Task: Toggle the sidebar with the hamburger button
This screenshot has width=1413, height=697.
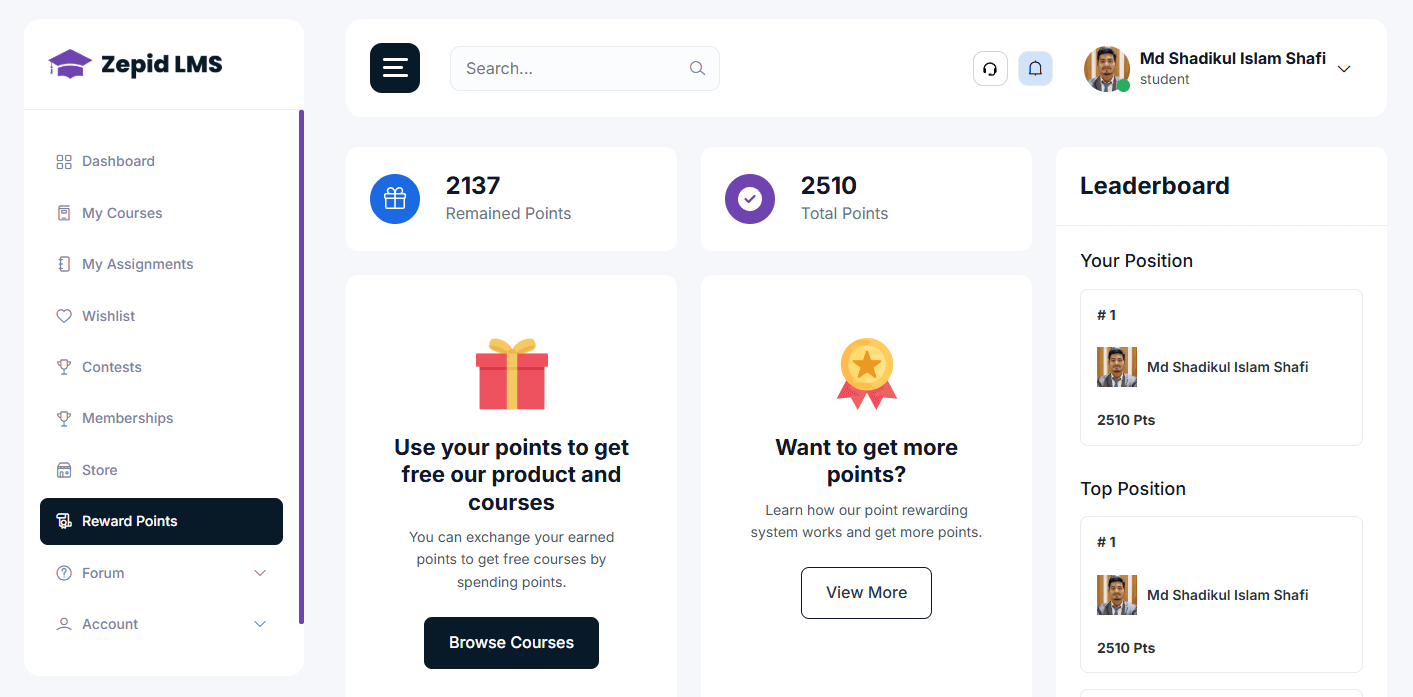Action: click(x=394, y=68)
